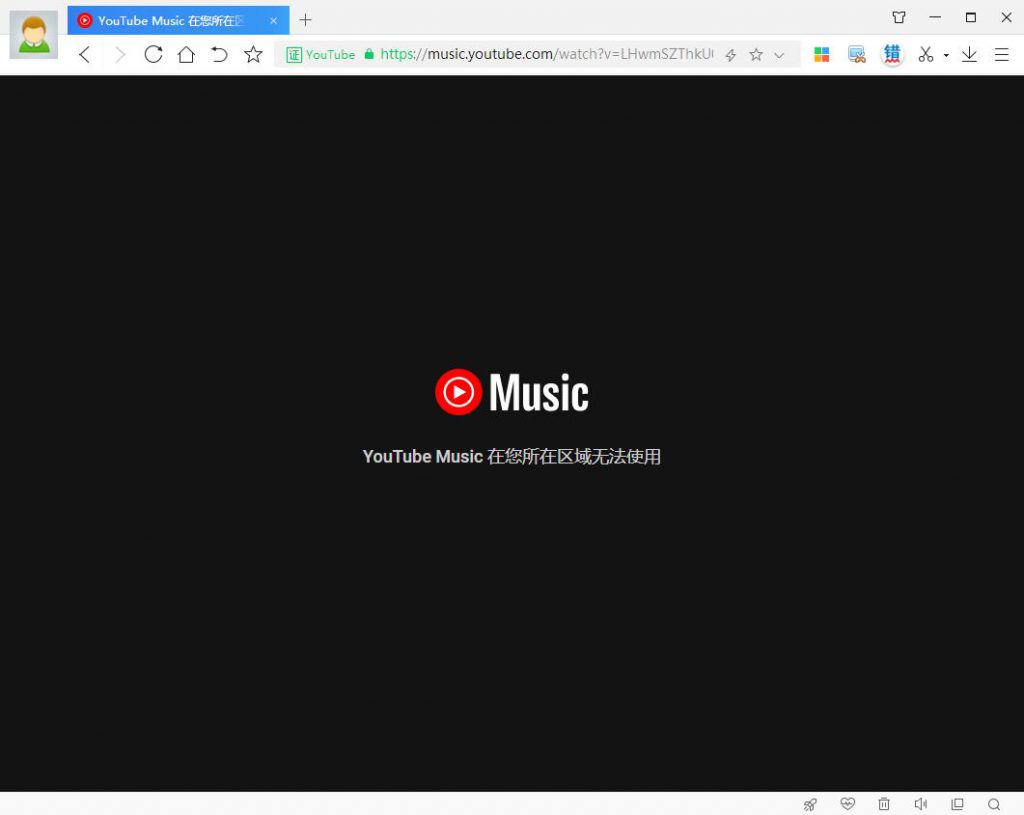The image size is (1024, 815).
Task: Toggle the lightning speed mode icon
Action: (x=731, y=55)
